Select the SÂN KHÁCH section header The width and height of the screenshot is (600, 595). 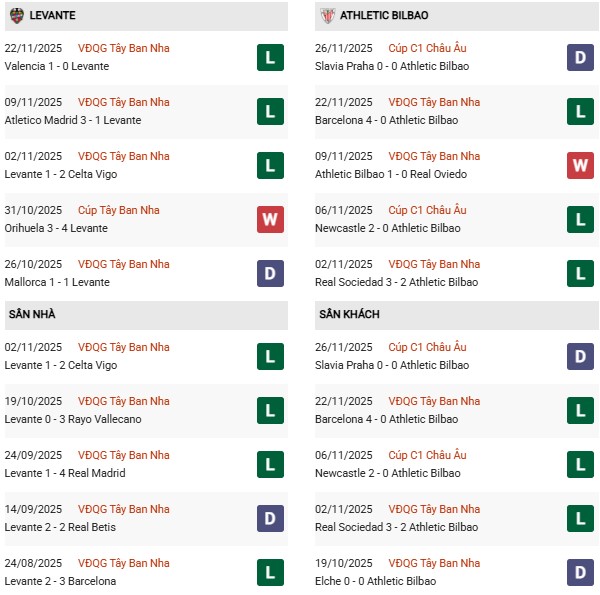[x=349, y=315]
